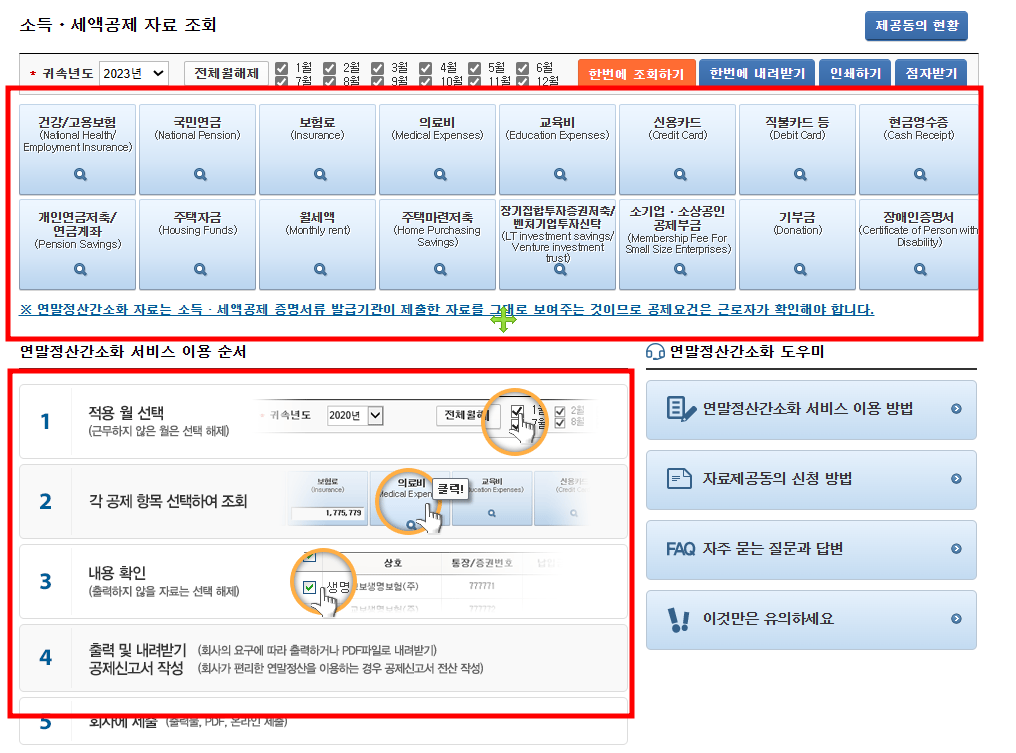This screenshot has height=753, width=1016.
Task: Toggle the 12월 checkbox
Action: tap(522, 82)
